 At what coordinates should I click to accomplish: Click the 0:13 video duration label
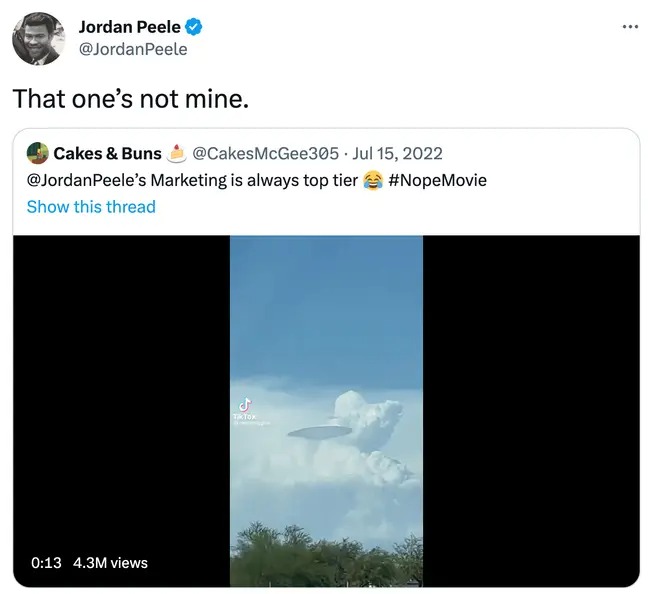46,563
